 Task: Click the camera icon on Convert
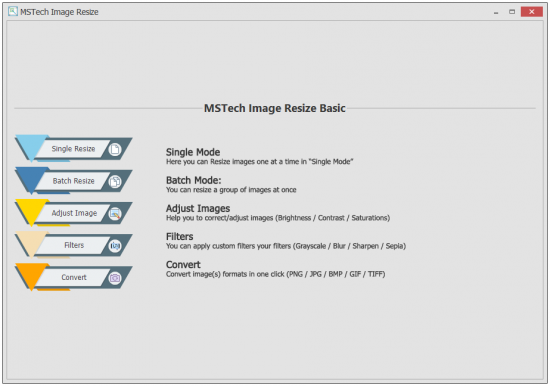tap(115, 278)
